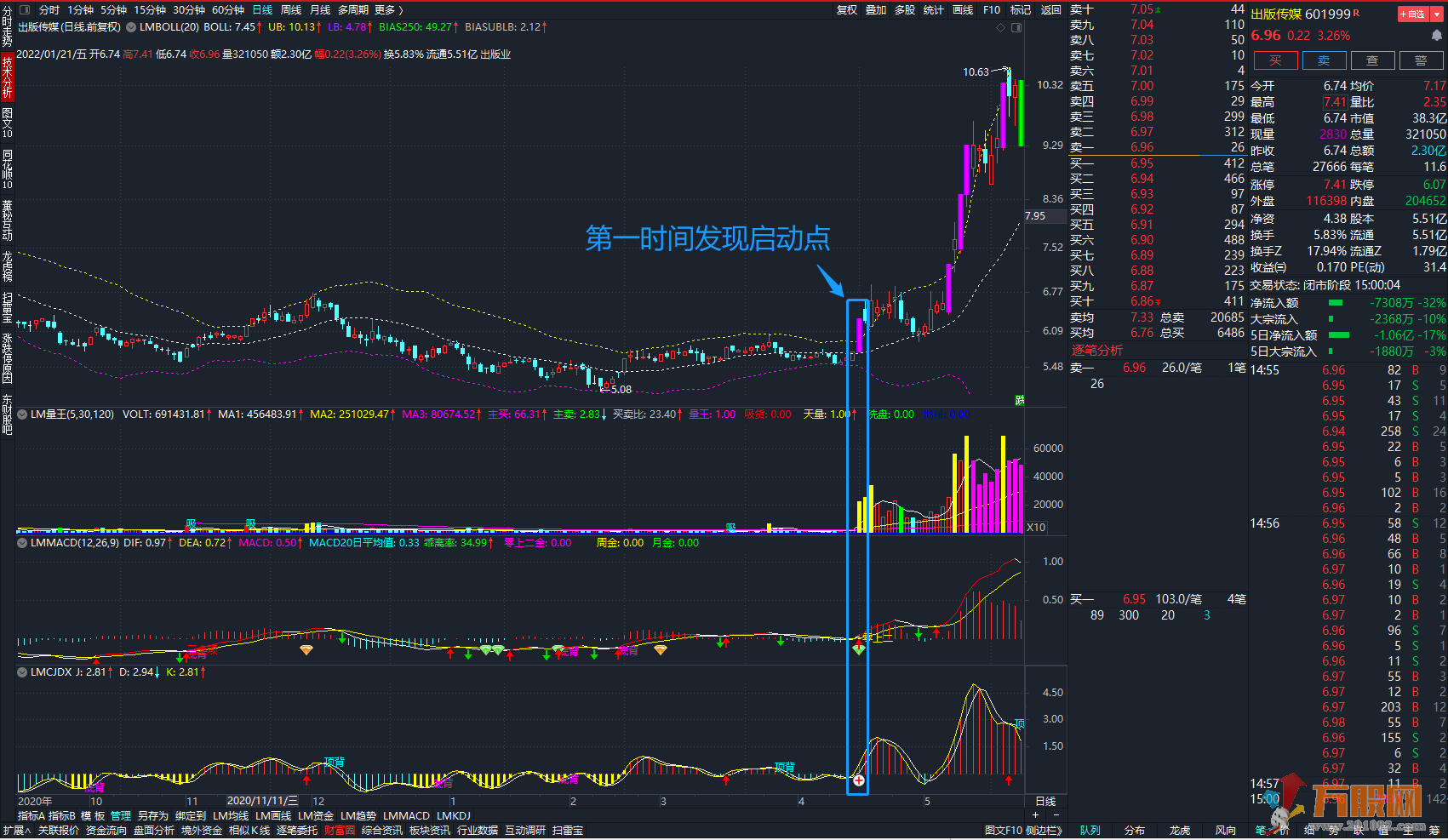The image size is (1448, 840).
Task: Select the LMKDJ indicator tab
Action: [x=454, y=815]
